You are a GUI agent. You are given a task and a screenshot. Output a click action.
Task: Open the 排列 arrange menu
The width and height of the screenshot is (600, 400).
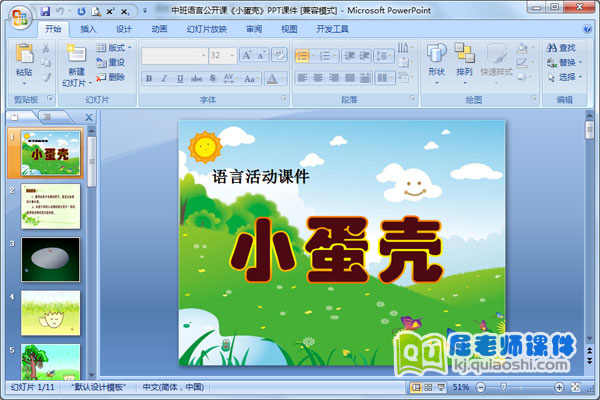point(464,64)
